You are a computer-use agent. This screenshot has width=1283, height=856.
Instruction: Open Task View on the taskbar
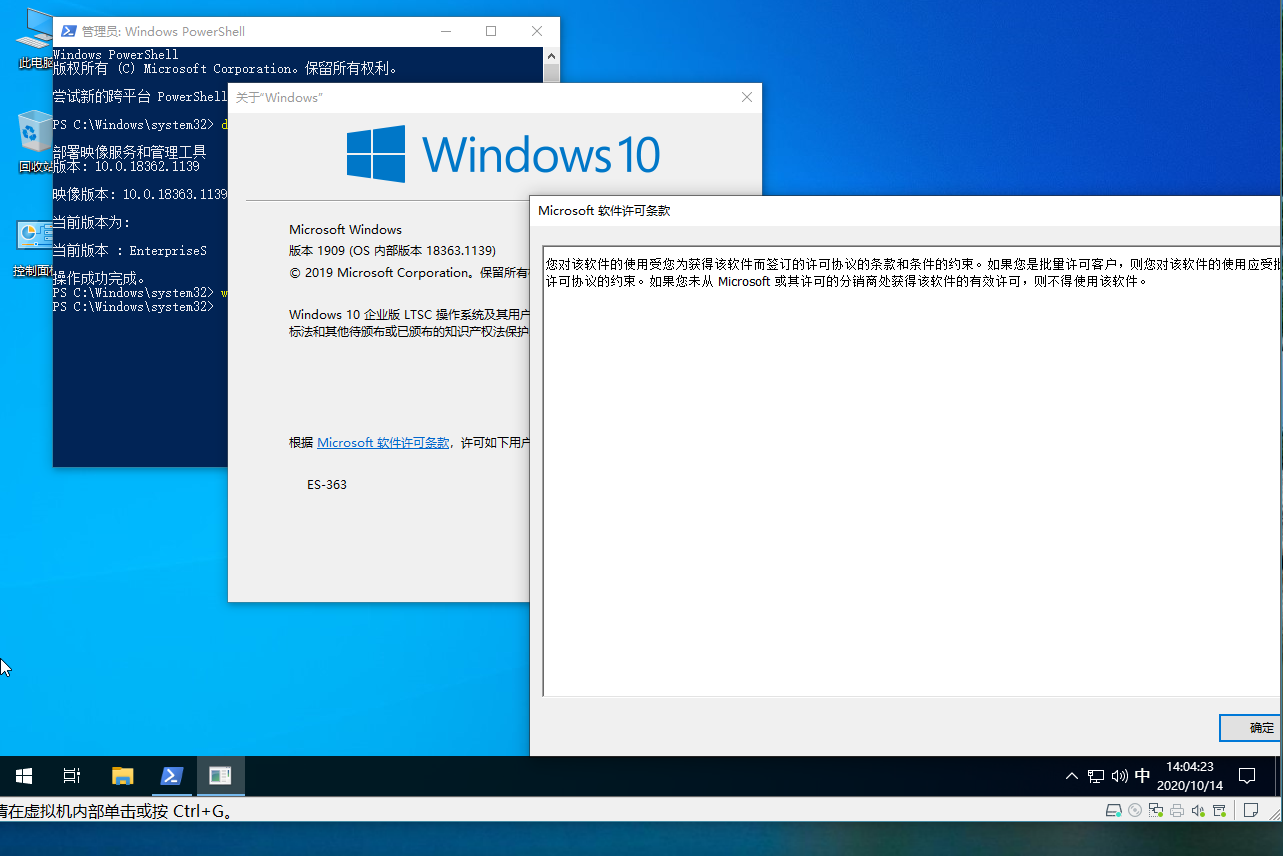(x=72, y=776)
